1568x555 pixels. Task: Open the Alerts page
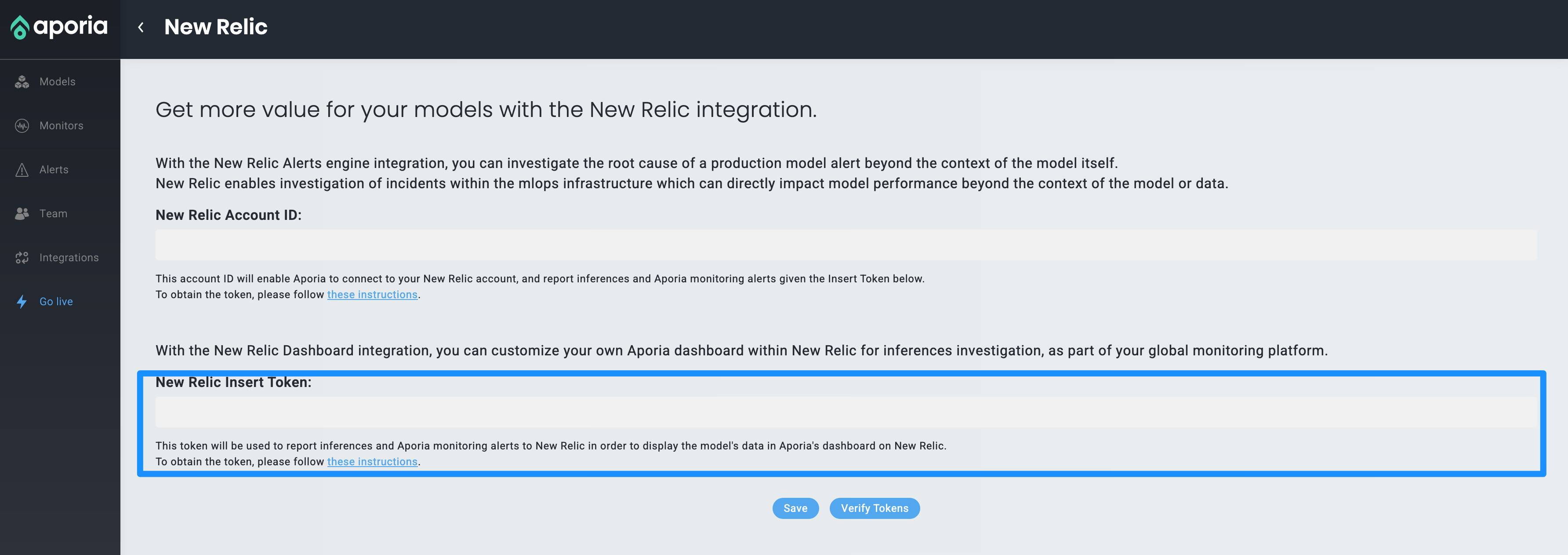coord(54,170)
